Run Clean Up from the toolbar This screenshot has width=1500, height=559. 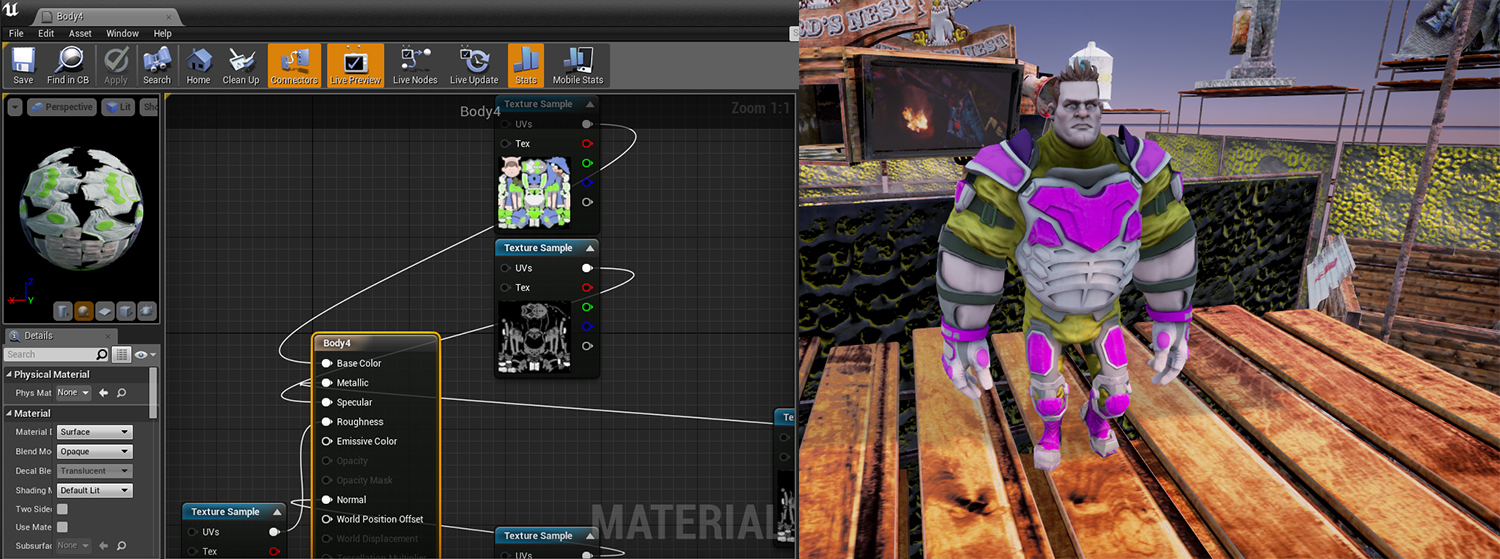tap(240, 65)
